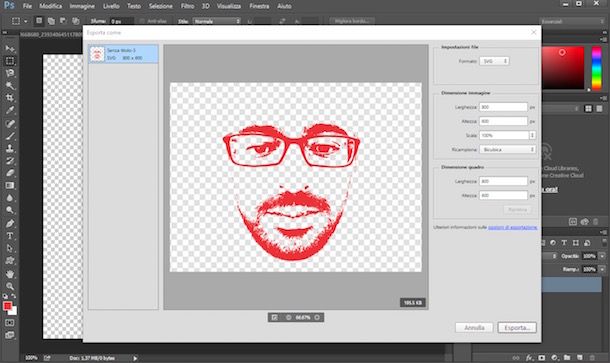This screenshot has height=363, width=610.
Task: Click the Migliora bordo... button
Action: coord(352,21)
